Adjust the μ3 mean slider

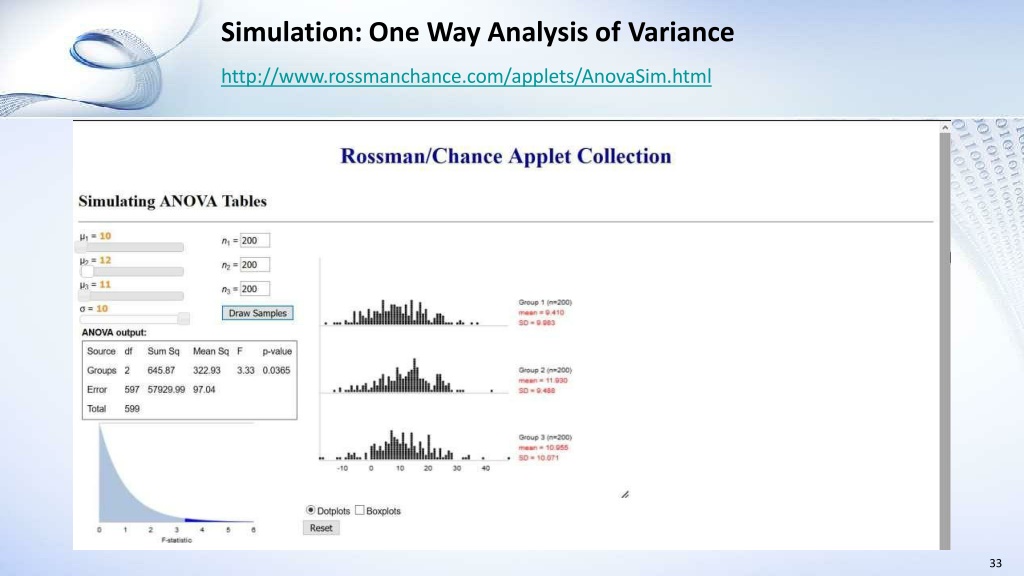coord(131,296)
